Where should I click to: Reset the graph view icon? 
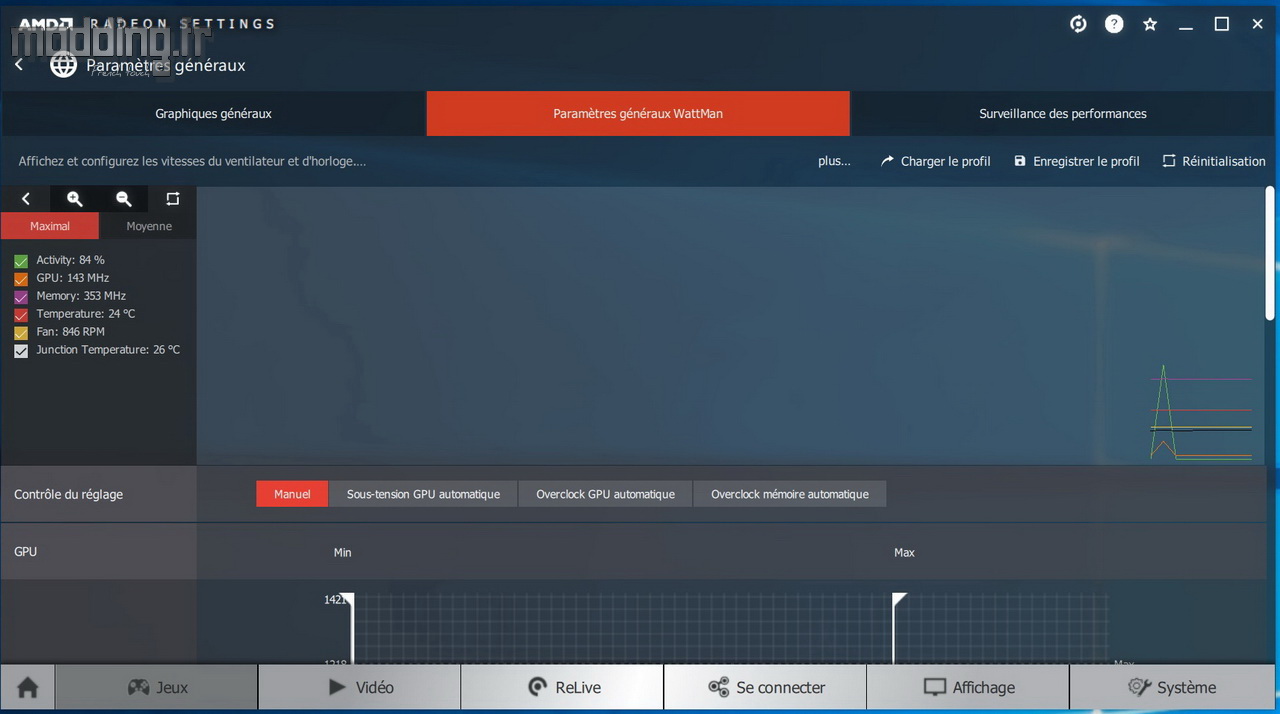[x=173, y=199]
